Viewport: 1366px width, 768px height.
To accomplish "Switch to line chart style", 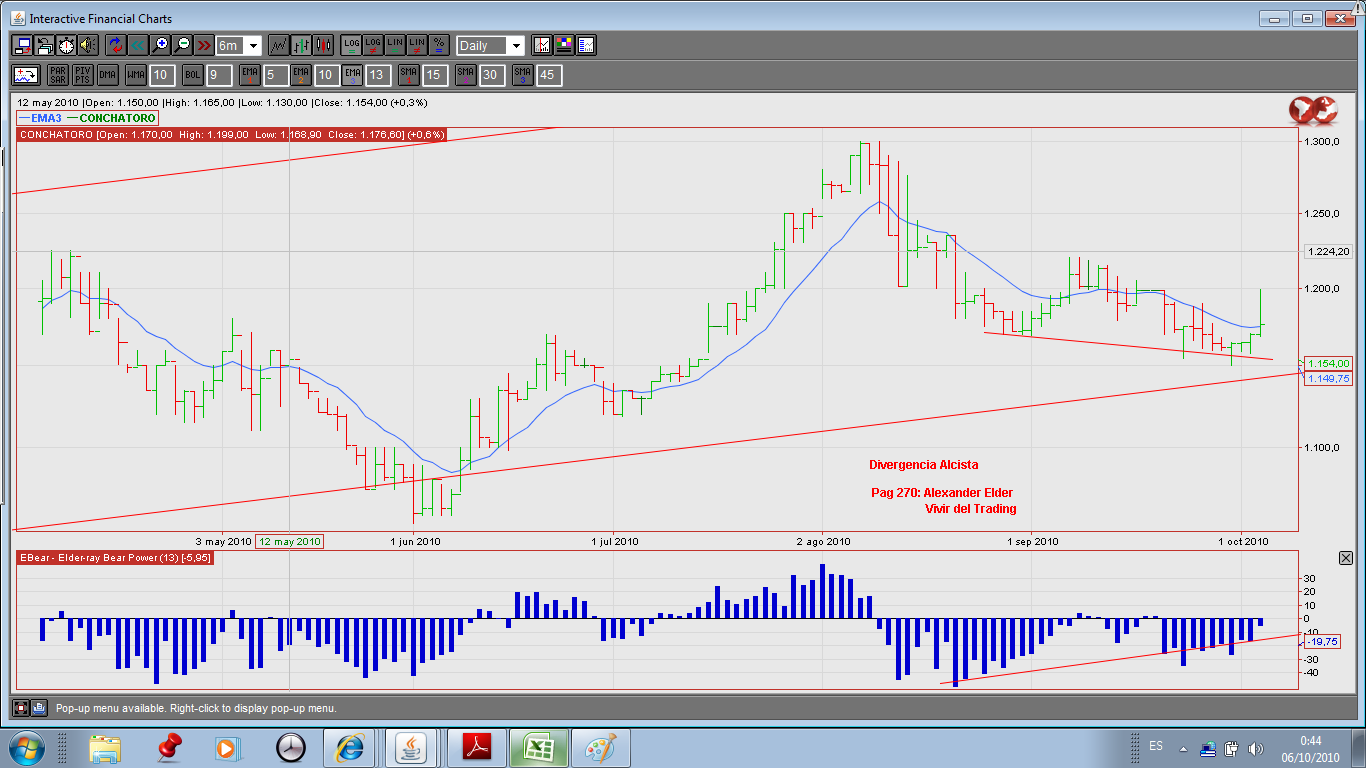I will click(x=279, y=45).
